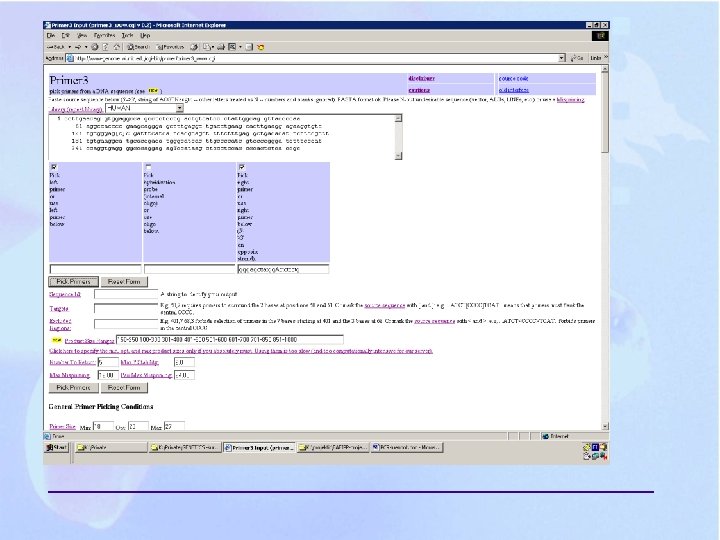The height and width of the screenshot is (540, 720).
Task: Open the Search pane from toolbar
Action: coord(138,47)
